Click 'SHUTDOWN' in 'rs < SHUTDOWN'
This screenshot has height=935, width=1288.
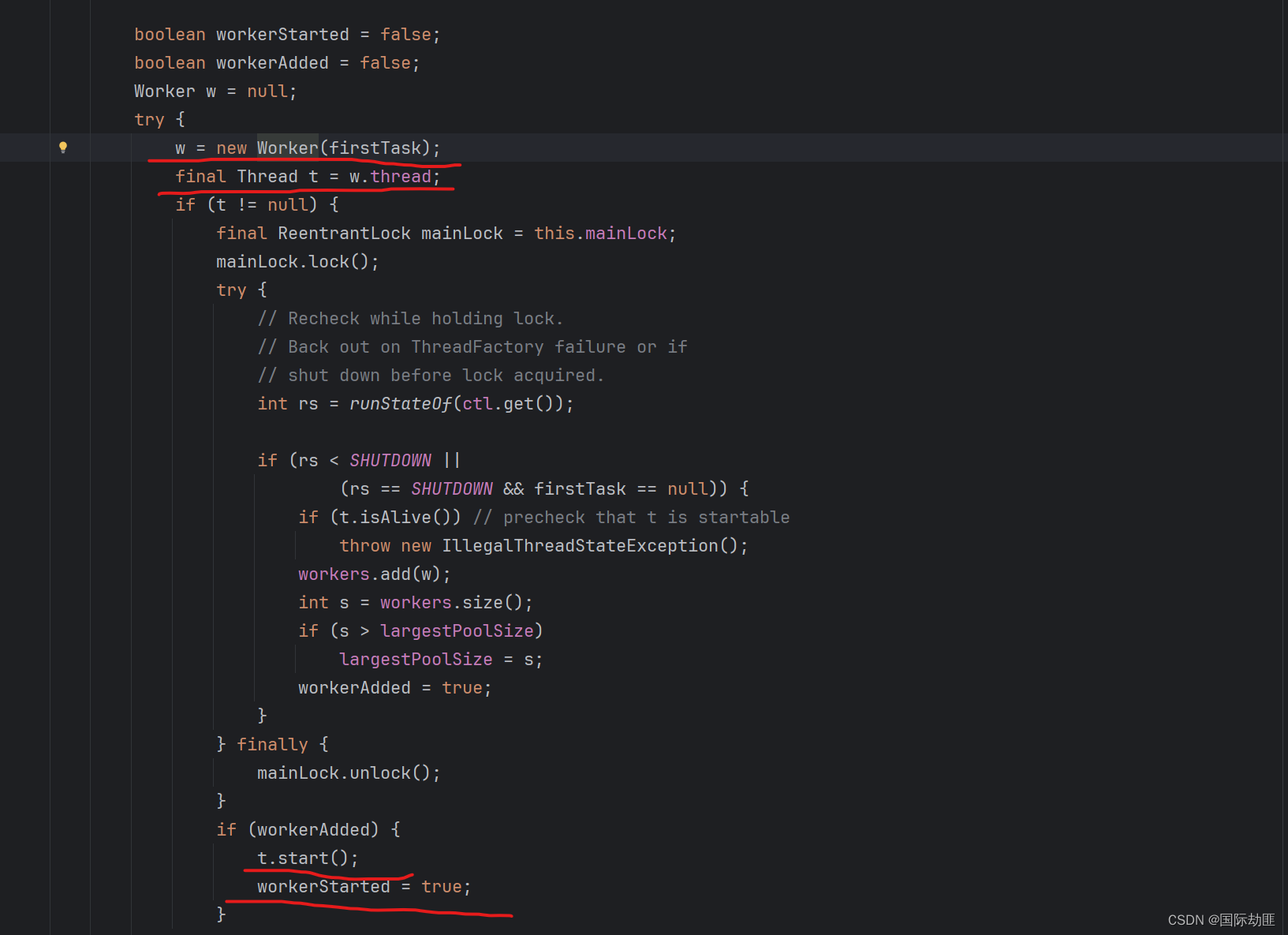point(390,461)
